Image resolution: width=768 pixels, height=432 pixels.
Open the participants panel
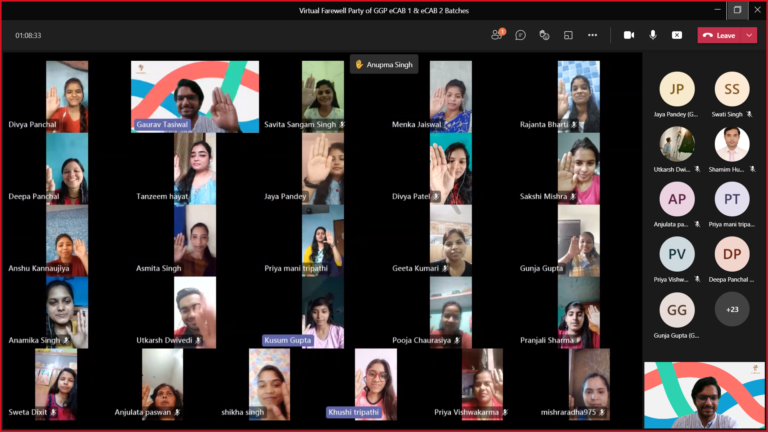(497, 35)
